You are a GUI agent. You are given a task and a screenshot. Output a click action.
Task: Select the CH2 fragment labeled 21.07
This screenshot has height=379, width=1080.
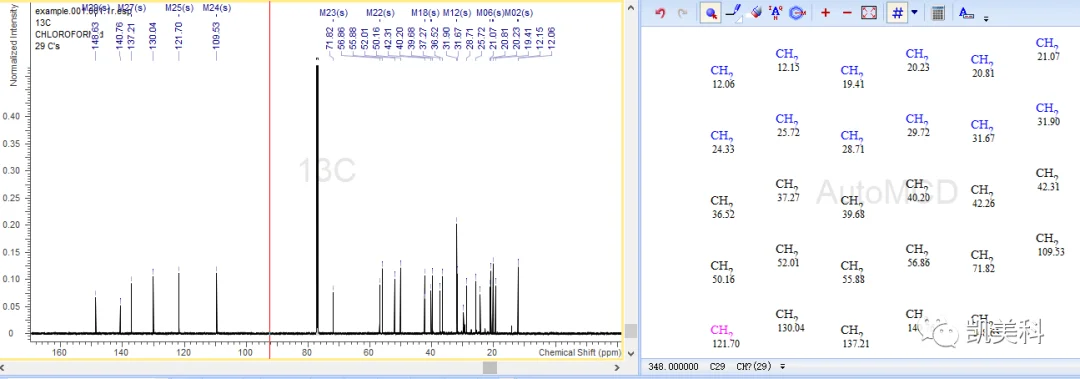click(x=1048, y=49)
